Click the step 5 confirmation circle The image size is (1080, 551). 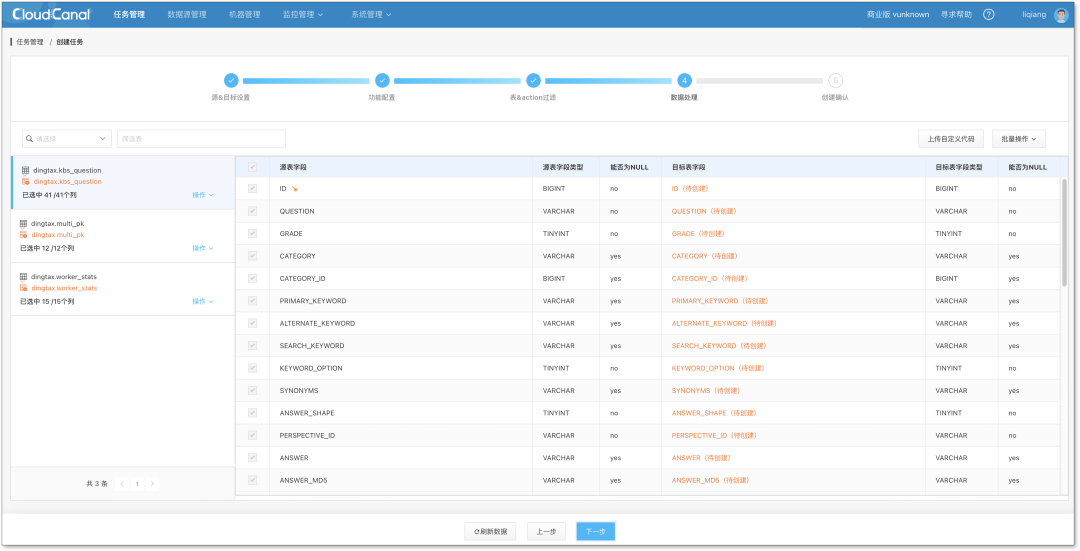(x=835, y=81)
